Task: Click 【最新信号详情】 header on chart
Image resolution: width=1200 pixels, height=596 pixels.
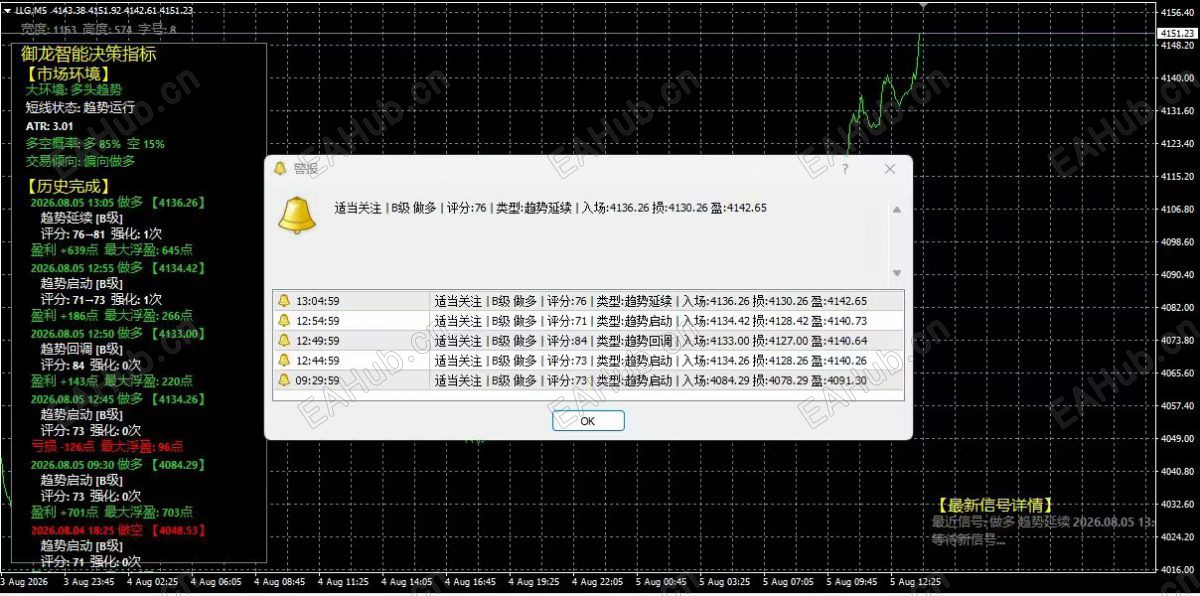Action: click(995, 506)
